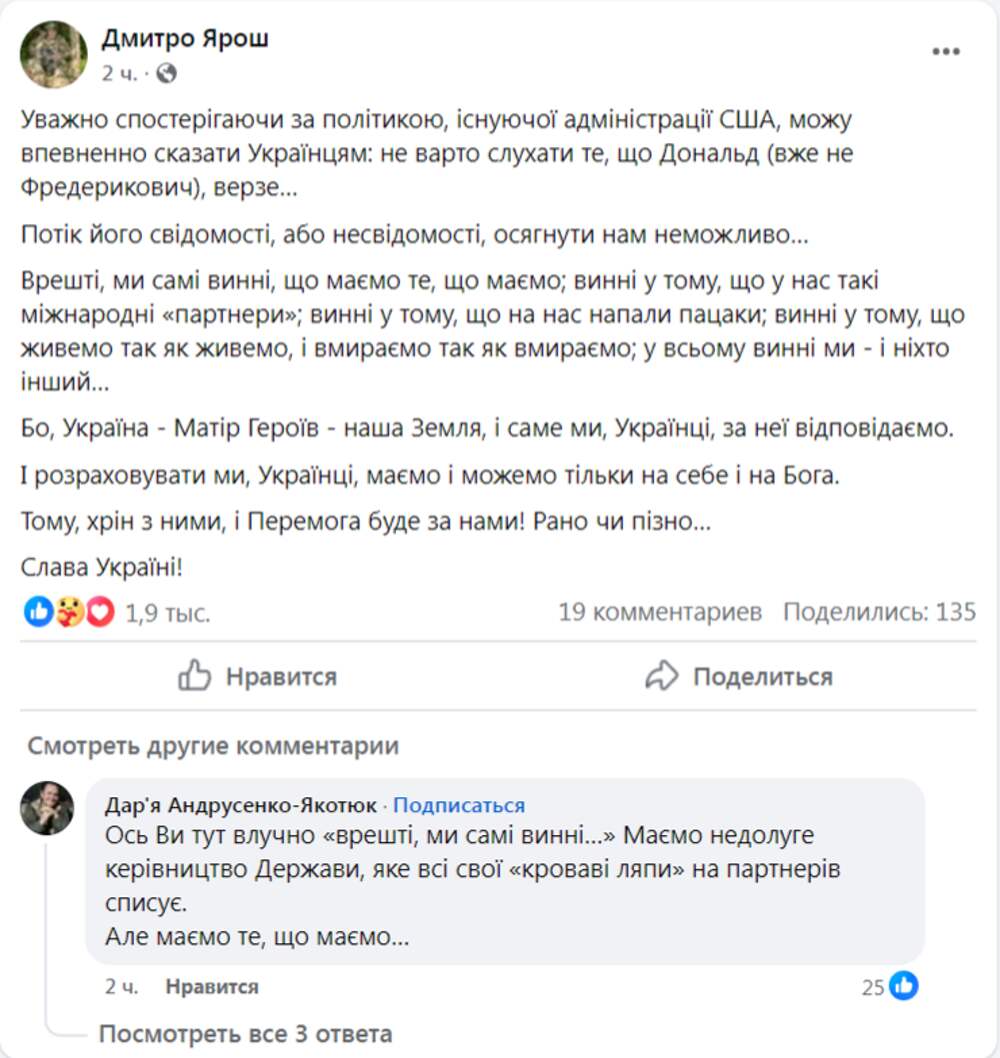Image resolution: width=1000 pixels, height=1058 pixels.
Task: Click the like badge on the comment
Action: click(904, 987)
